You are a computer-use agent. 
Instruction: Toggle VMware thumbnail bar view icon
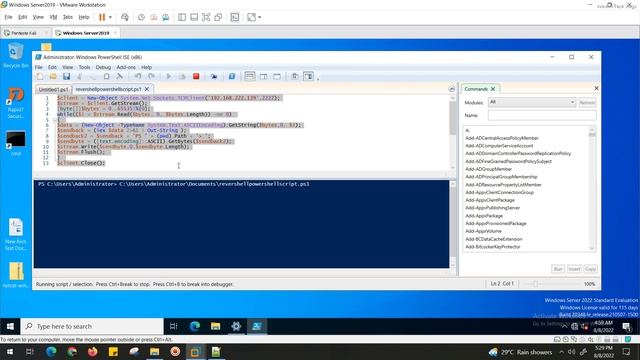194,17
